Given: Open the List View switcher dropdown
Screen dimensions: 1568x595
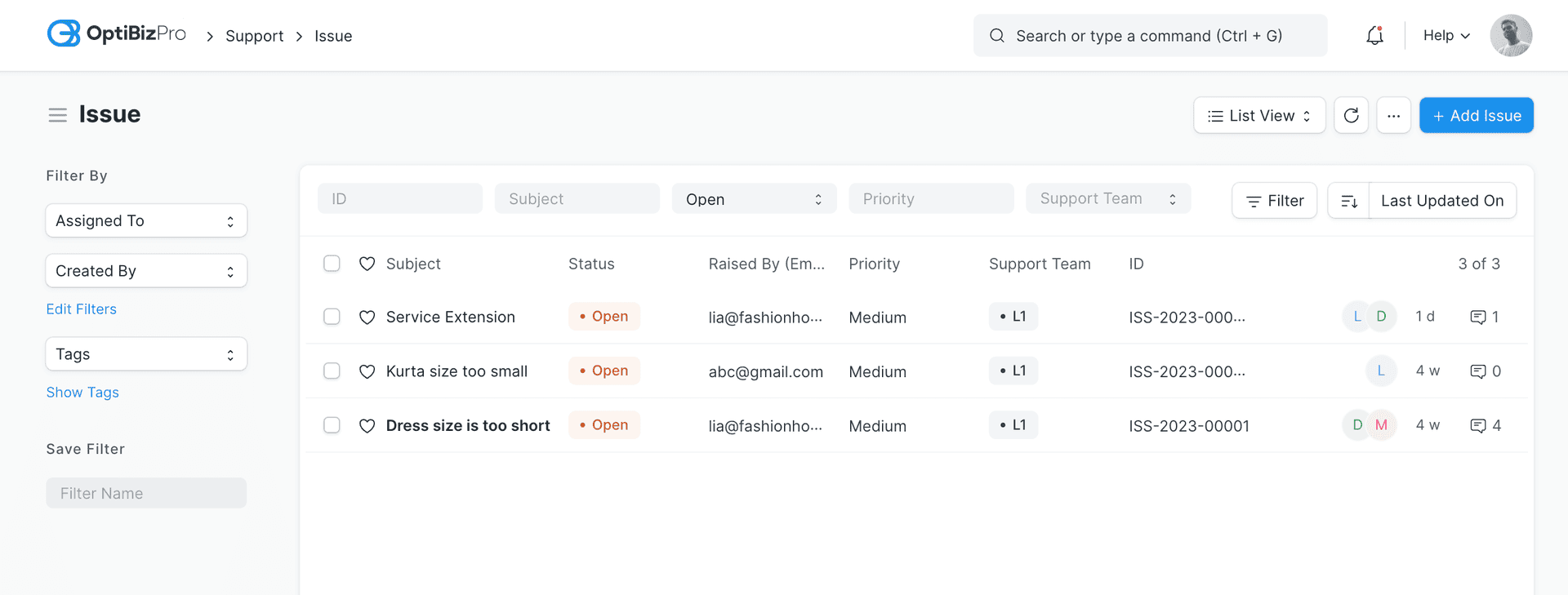Looking at the screenshot, I should click(x=1258, y=116).
